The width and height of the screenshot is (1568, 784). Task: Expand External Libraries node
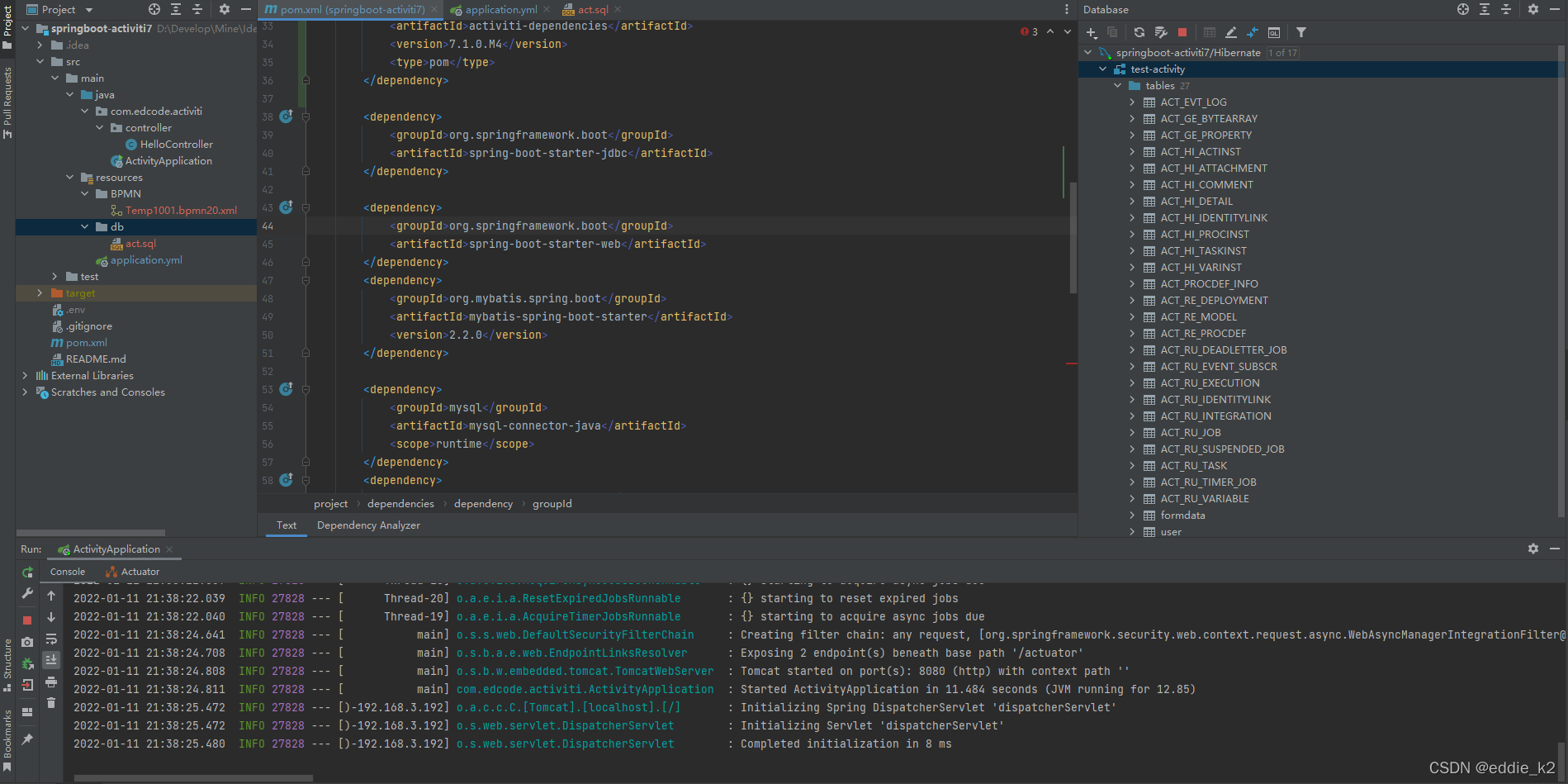(x=26, y=375)
